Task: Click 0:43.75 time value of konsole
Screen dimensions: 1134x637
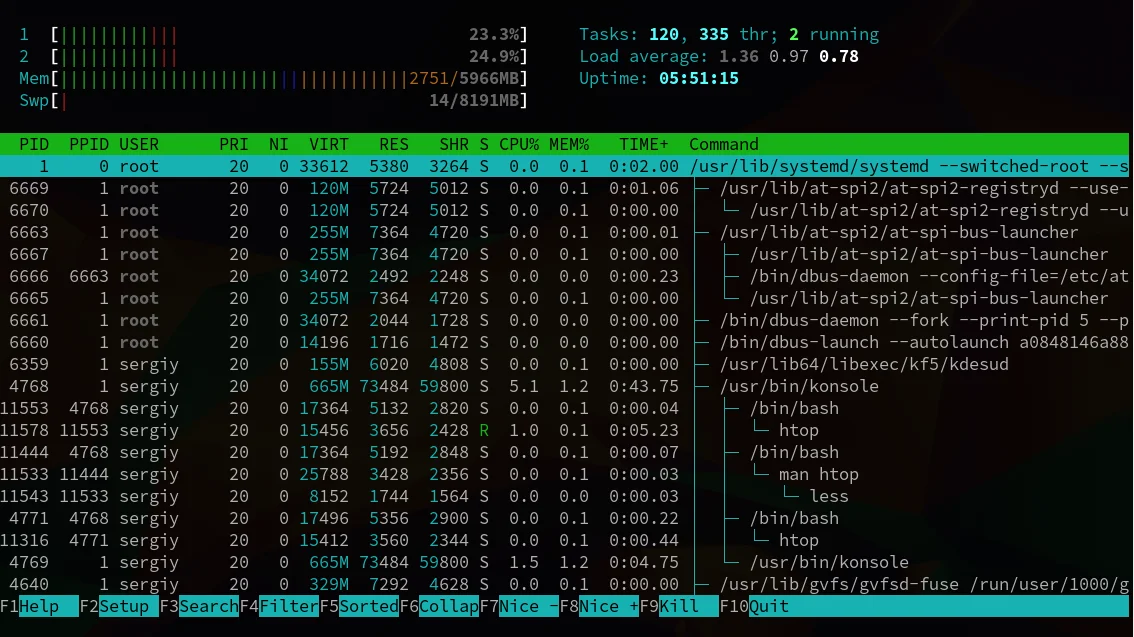Action: [644, 386]
